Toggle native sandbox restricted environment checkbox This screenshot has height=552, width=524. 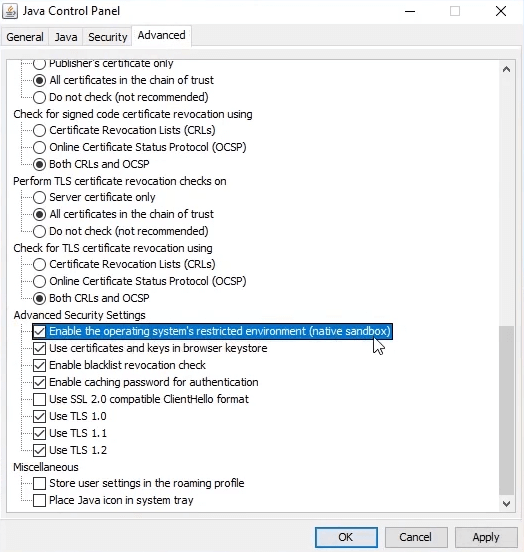coord(39,331)
